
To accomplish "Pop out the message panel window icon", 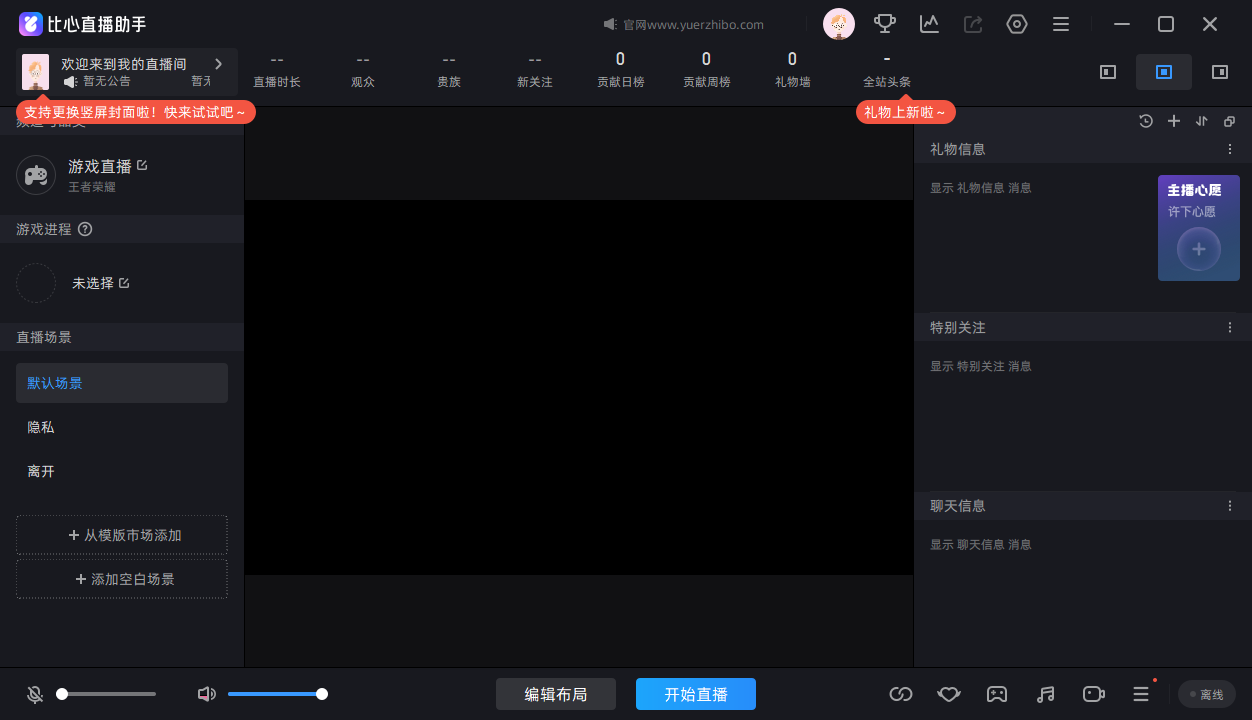I will (x=1230, y=121).
